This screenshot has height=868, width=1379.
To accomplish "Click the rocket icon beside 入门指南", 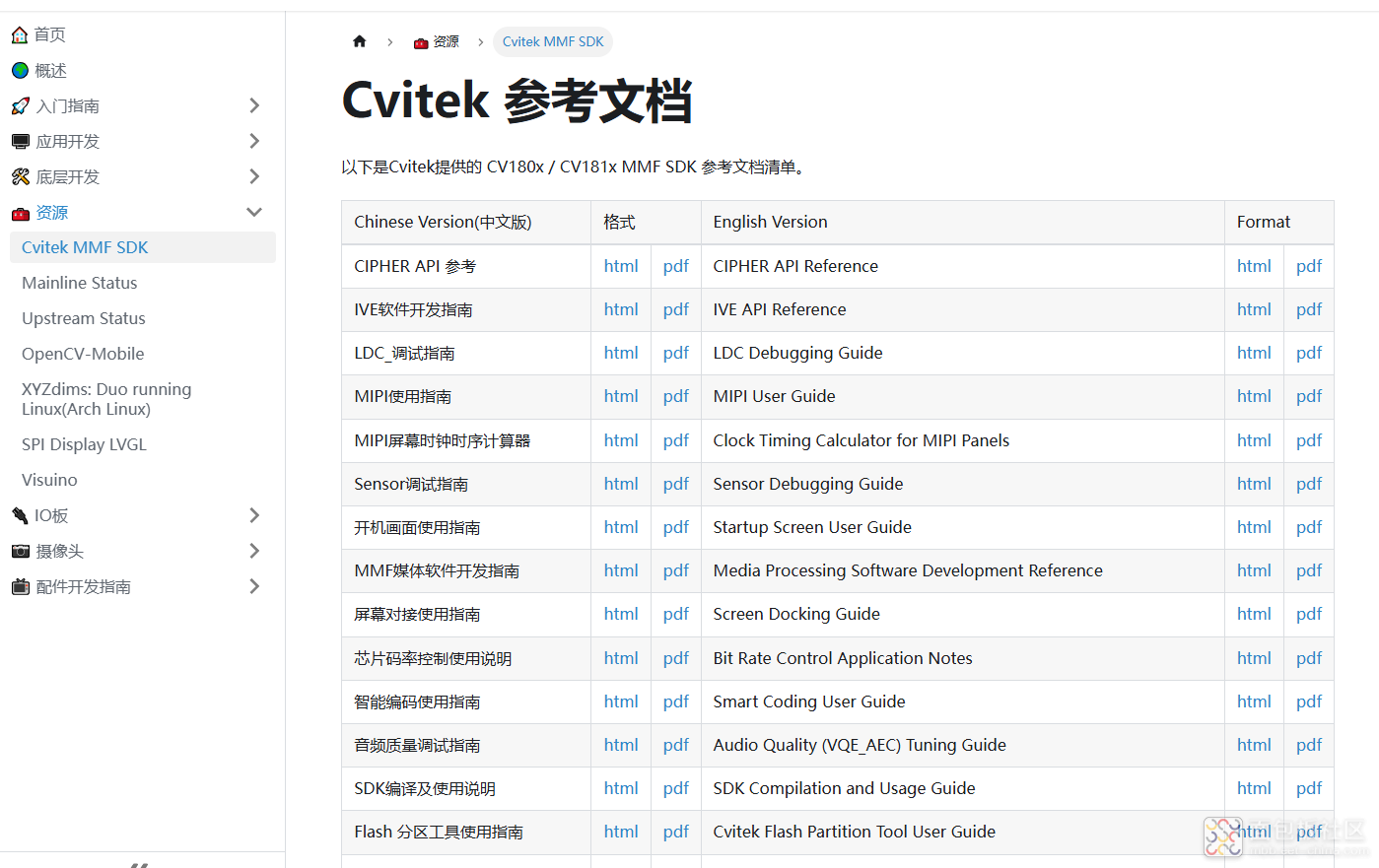I will pyautogui.click(x=20, y=105).
